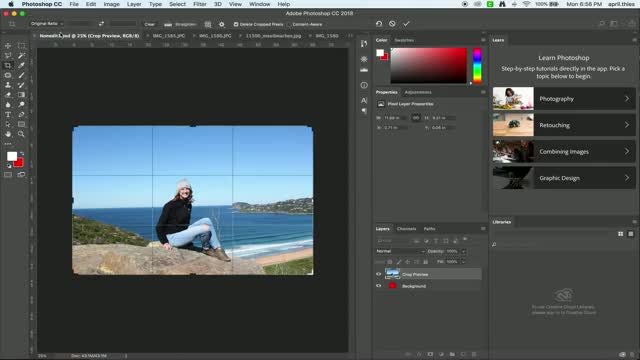Open the Fill dropdown arrow
The width and height of the screenshot is (640, 360).
click(463, 262)
